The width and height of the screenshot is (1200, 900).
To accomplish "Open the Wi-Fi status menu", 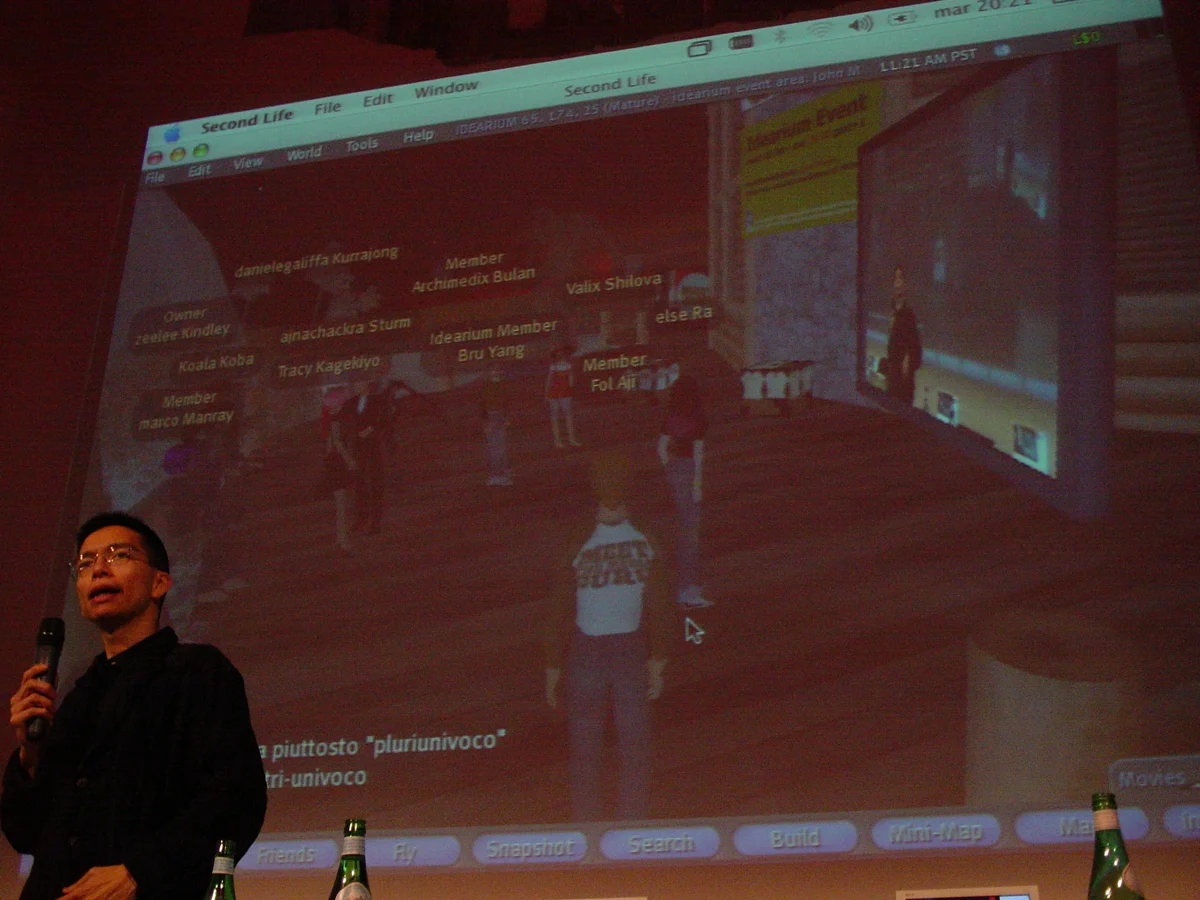I will (x=820, y=29).
